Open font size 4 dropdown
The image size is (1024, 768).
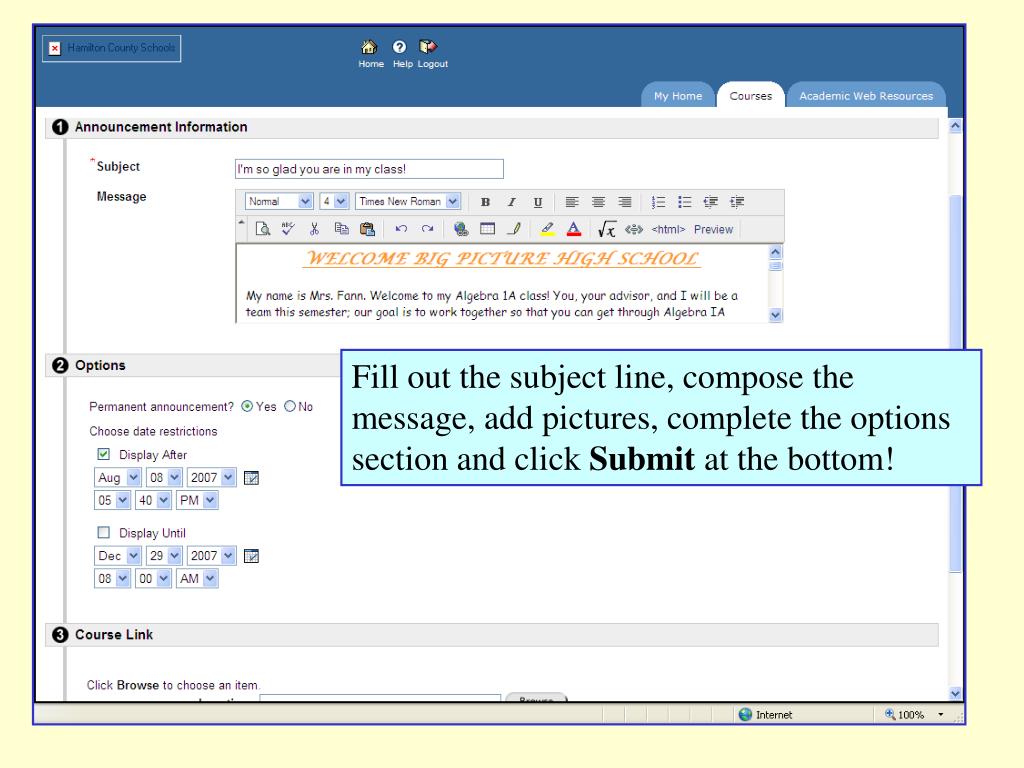pos(334,201)
